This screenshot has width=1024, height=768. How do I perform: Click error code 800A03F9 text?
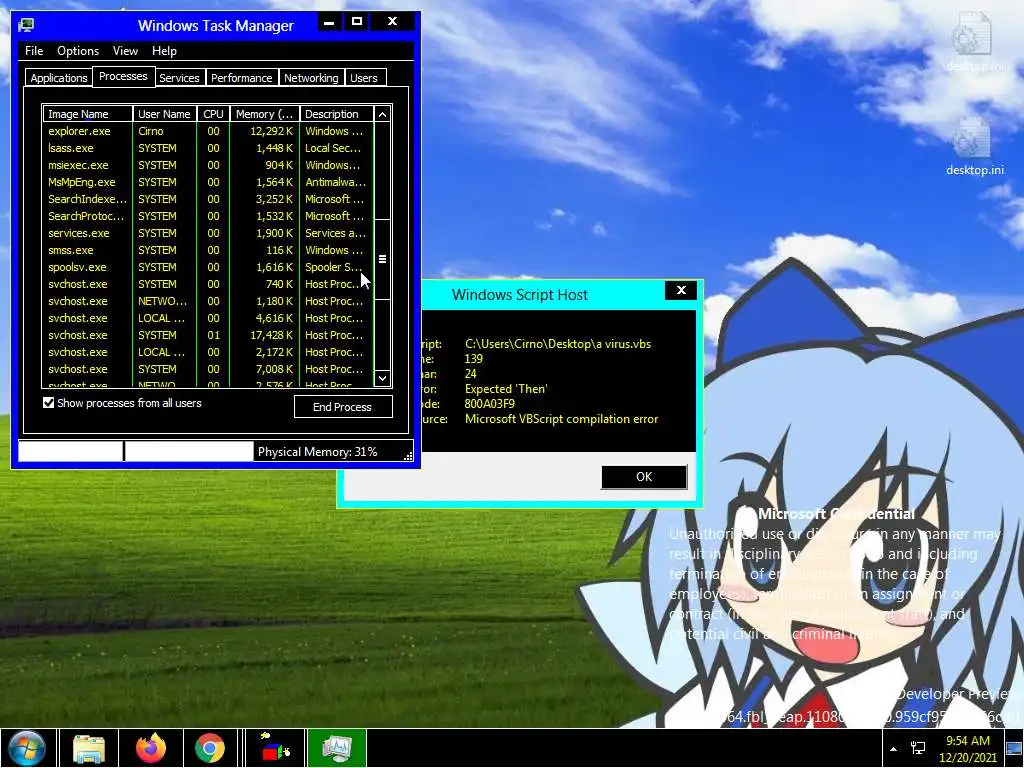pos(489,404)
